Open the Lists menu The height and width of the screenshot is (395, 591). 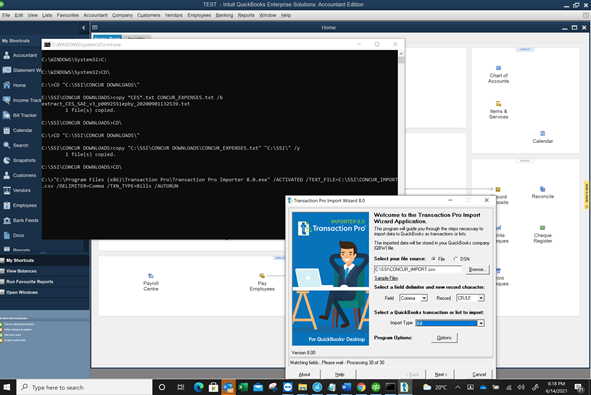(x=47, y=15)
